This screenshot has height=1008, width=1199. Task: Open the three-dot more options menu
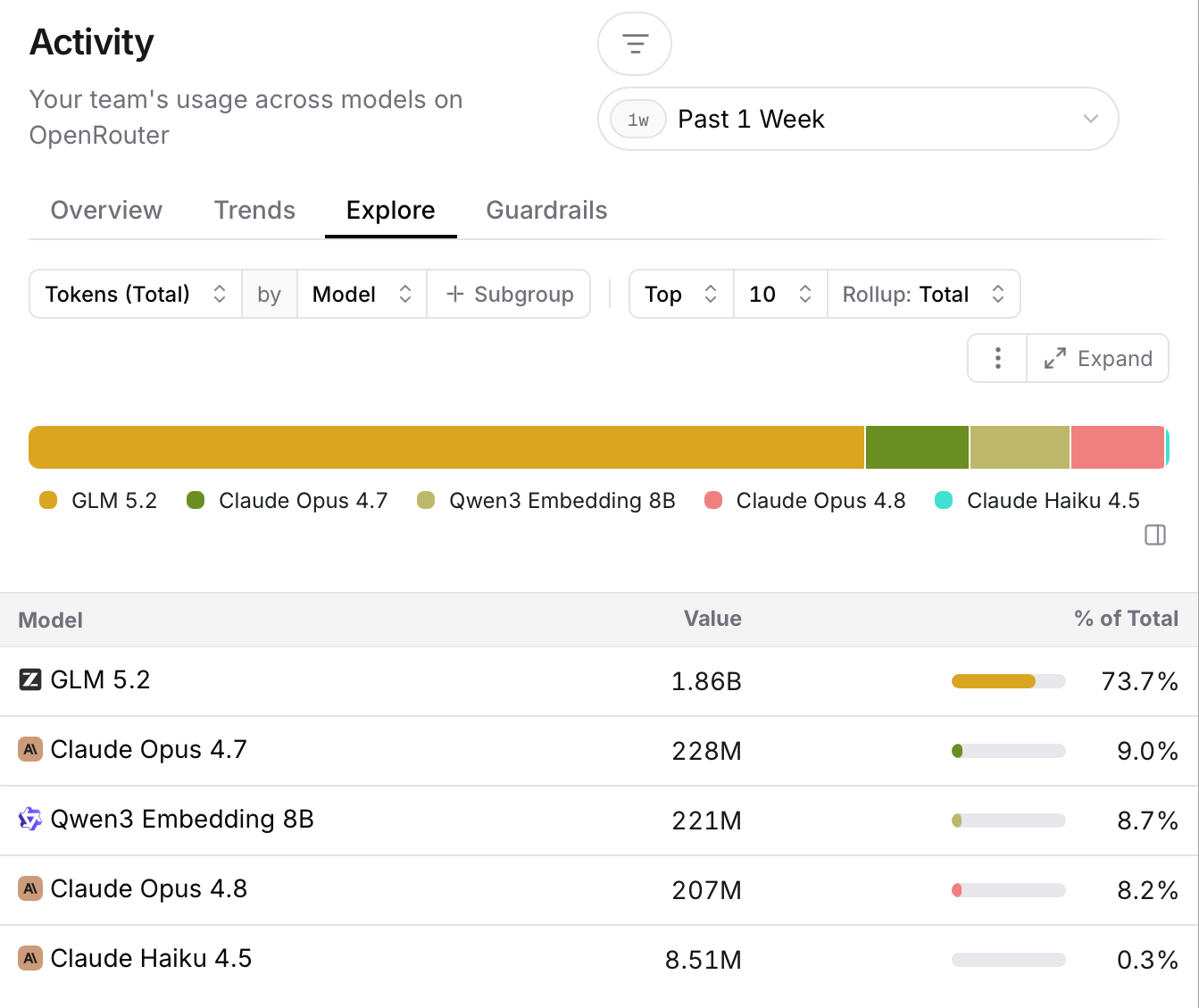pos(997,358)
